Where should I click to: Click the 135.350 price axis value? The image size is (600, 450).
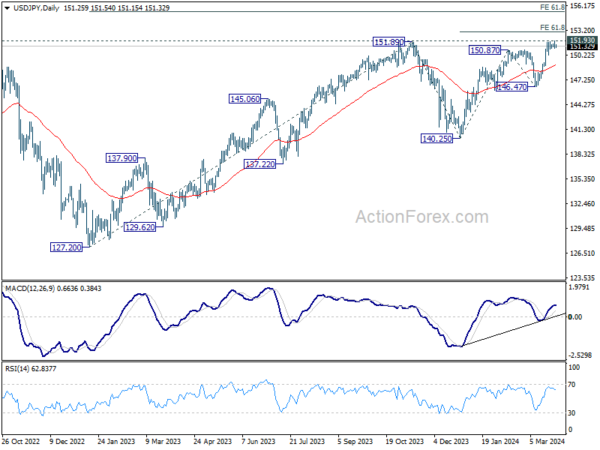tap(582, 179)
